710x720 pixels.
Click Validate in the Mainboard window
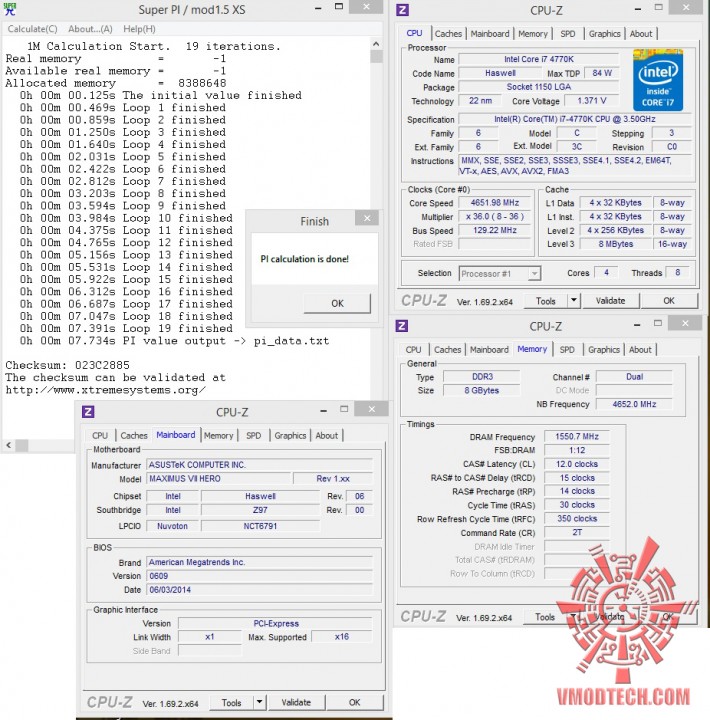296,702
